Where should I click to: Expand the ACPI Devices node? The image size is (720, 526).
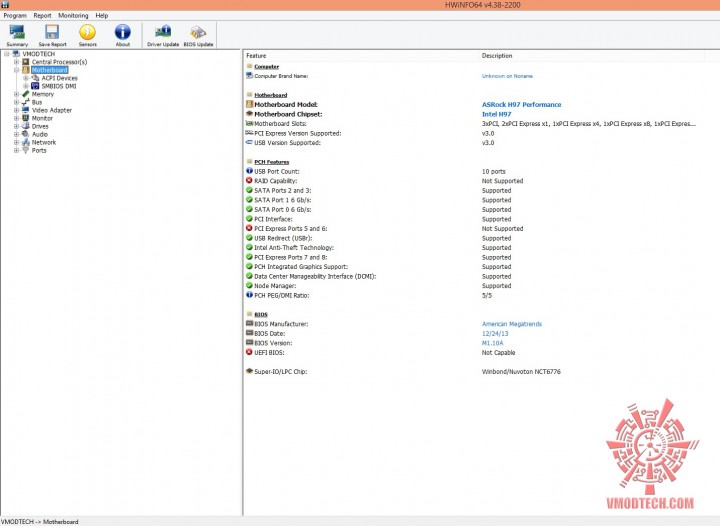coord(26,78)
